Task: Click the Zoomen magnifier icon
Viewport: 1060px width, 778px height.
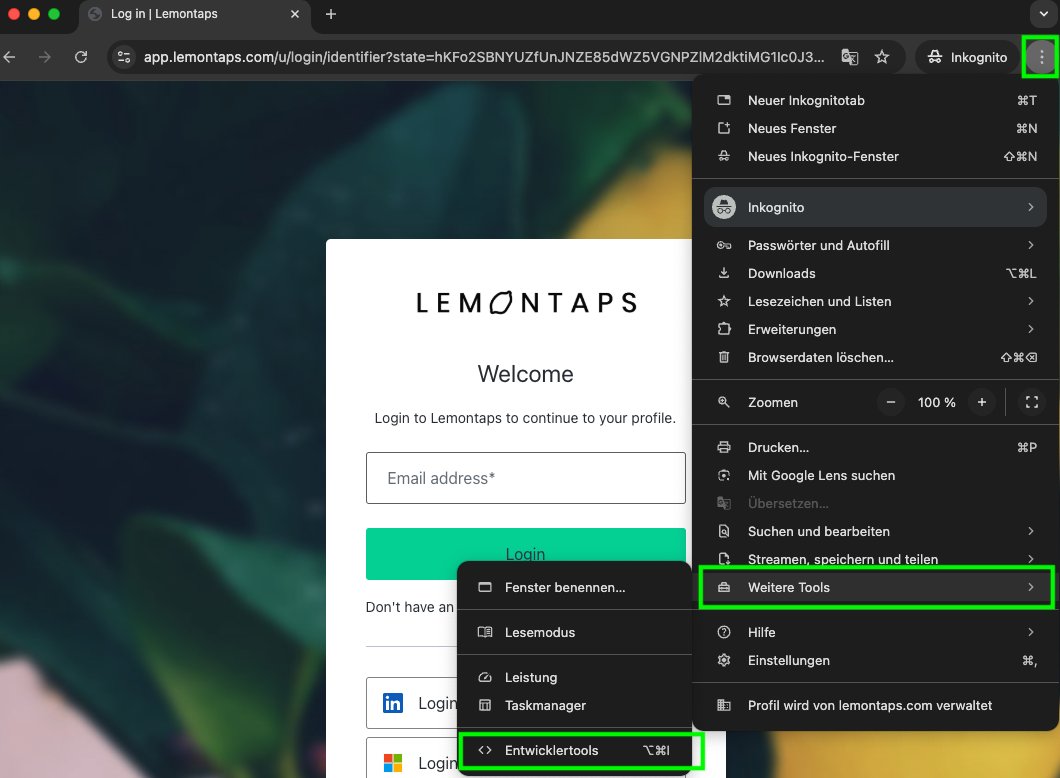Action: pos(723,402)
